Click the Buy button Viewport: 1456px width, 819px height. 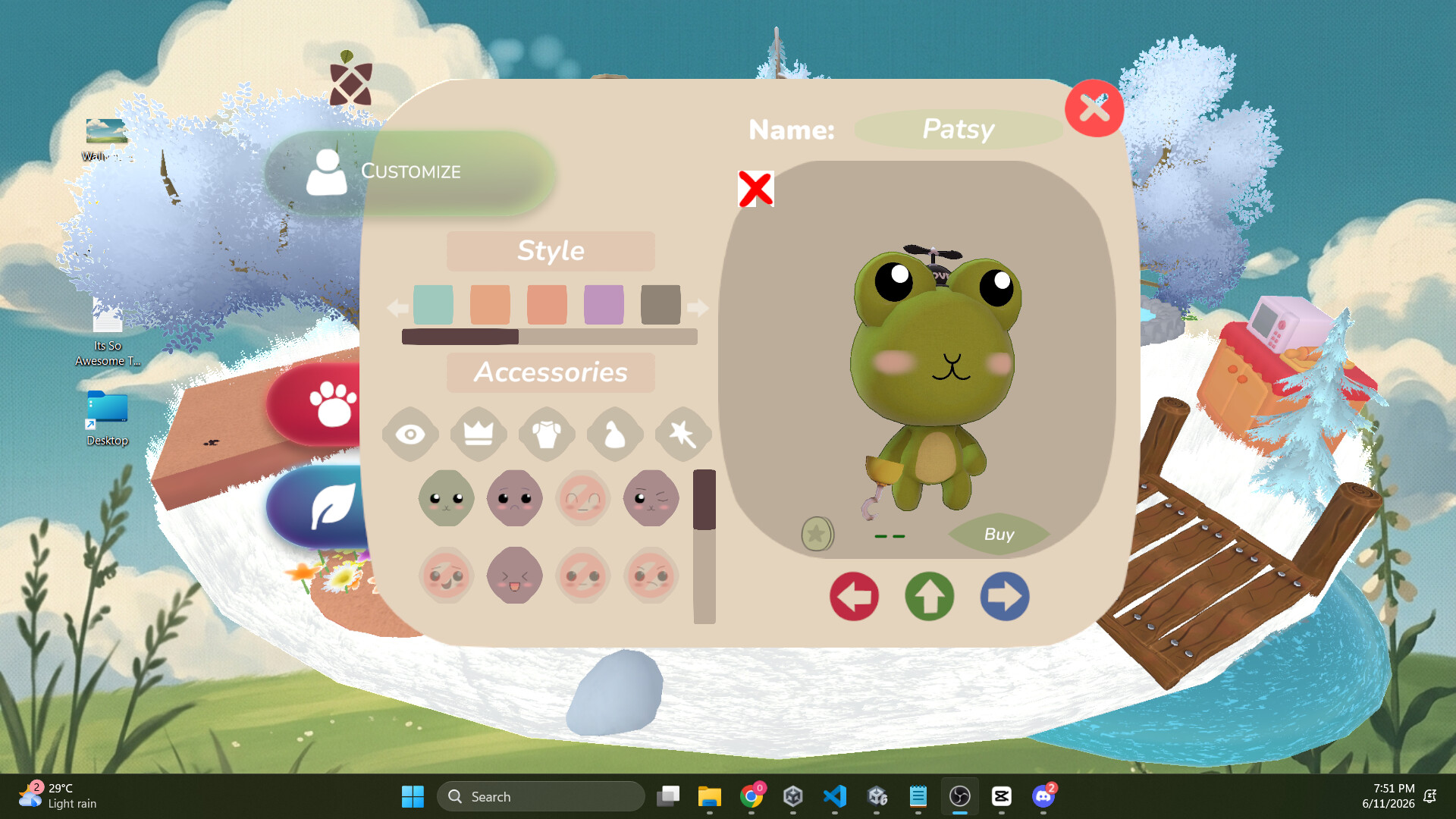999,534
